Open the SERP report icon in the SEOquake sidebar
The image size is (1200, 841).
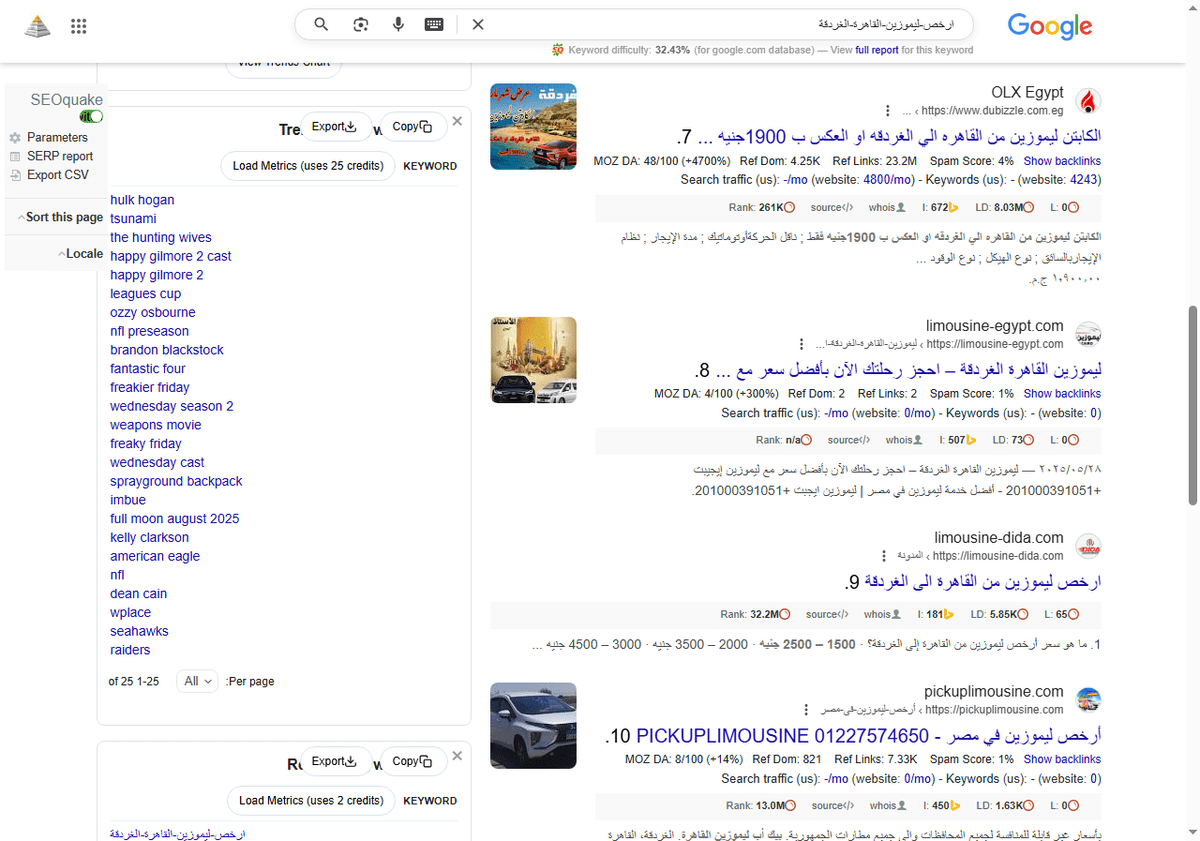15,156
